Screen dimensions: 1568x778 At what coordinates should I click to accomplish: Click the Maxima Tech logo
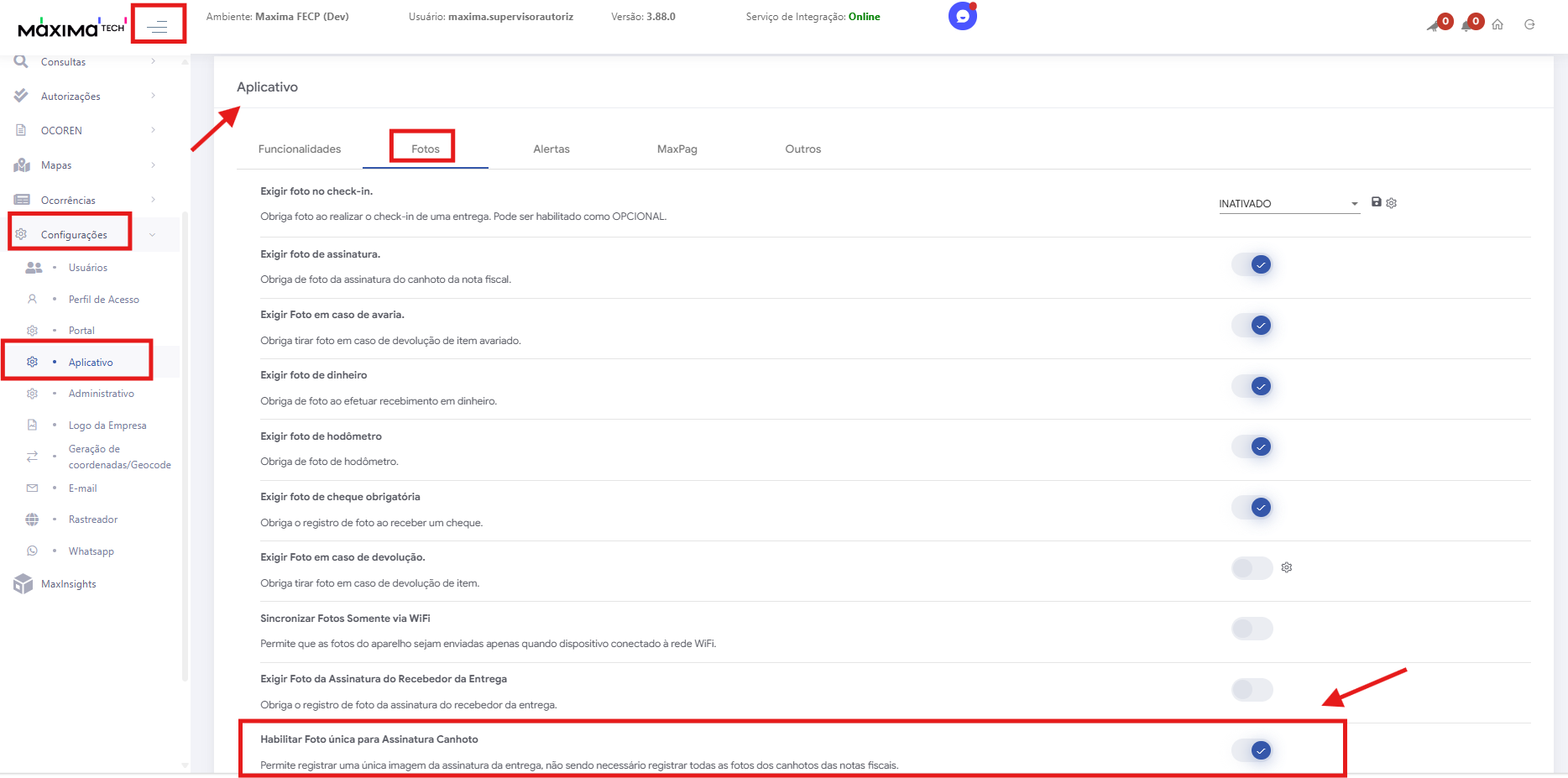[72, 28]
